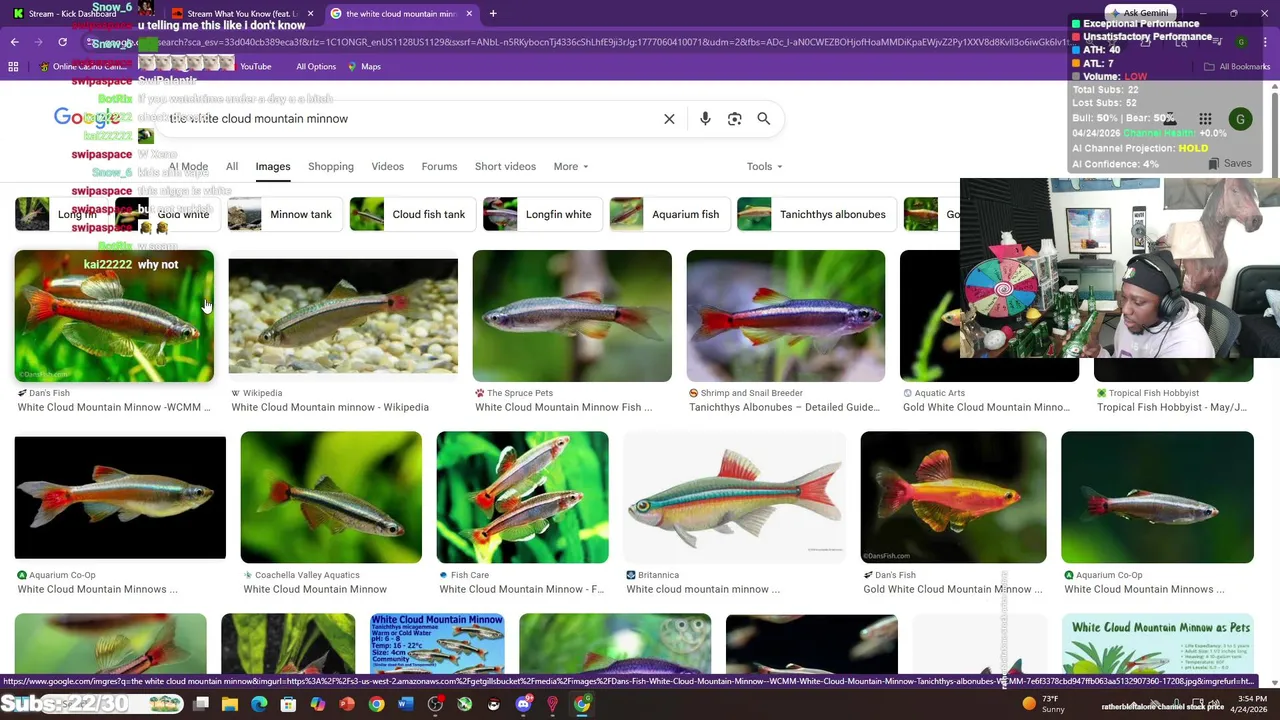Expand the More search filters dropdown
The width and height of the screenshot is (1280, 720).
point(571,167)
